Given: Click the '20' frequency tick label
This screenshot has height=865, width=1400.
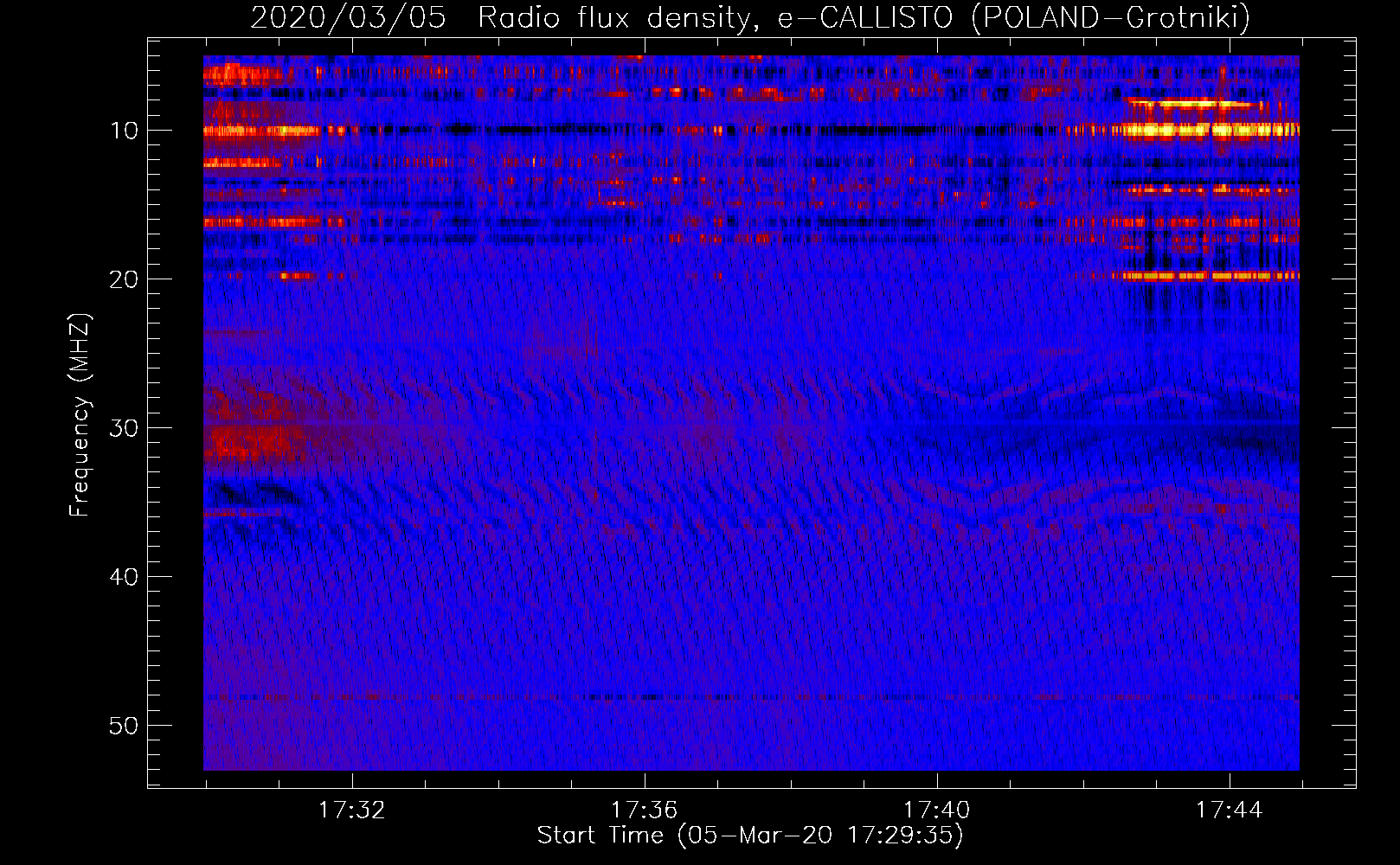Looking at the screenshot, I should (125, 279).
